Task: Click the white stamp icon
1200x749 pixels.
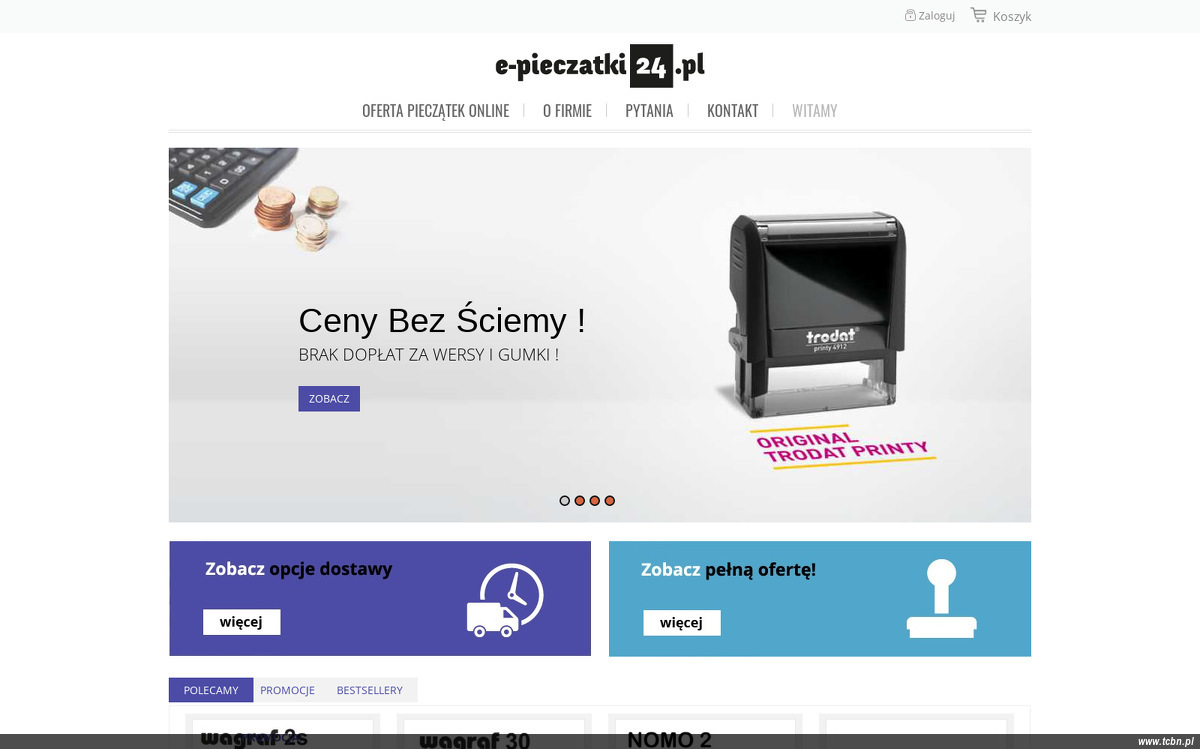Action: [941, 598]
